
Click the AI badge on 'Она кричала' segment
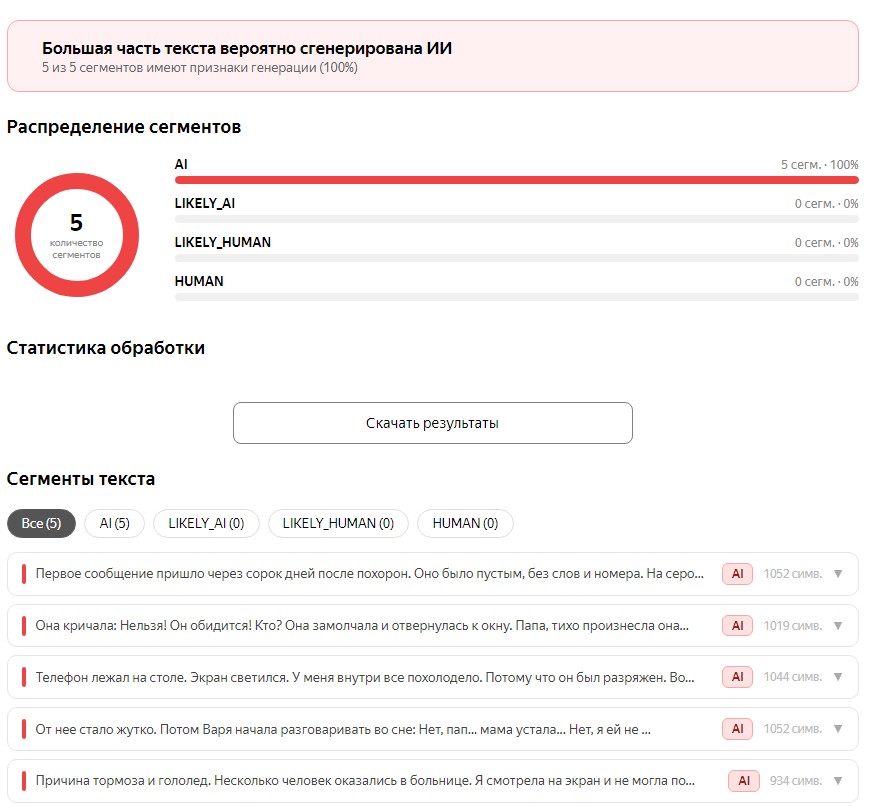coord(737,626)
